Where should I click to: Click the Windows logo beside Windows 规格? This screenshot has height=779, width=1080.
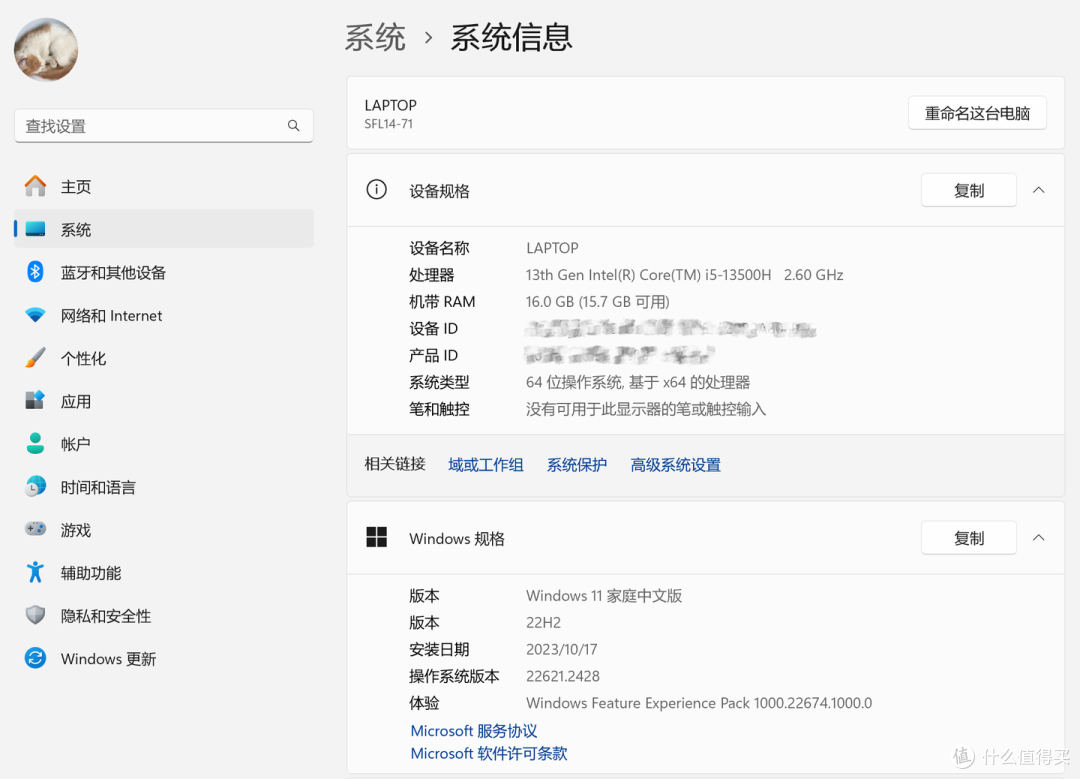click(x=376, y=537)
